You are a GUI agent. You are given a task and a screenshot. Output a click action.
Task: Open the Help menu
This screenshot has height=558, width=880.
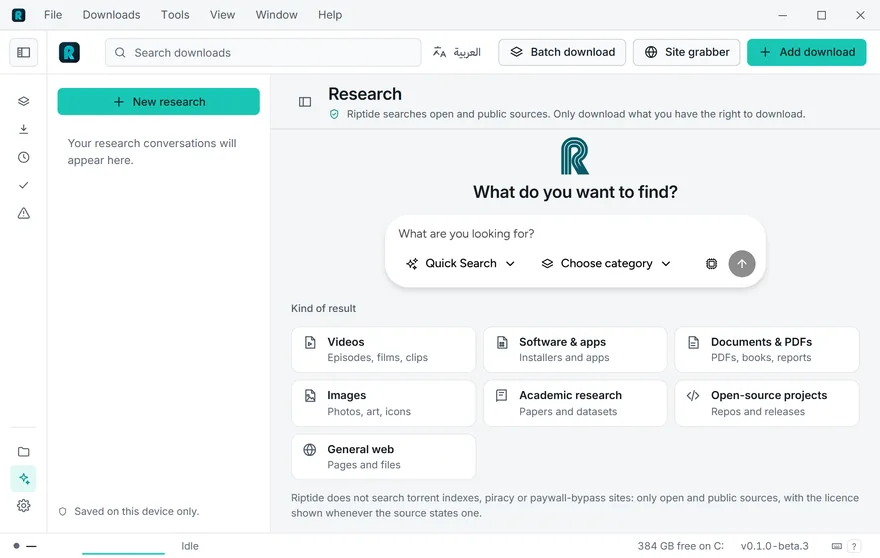pyautogui.click(x=330, y=15)
